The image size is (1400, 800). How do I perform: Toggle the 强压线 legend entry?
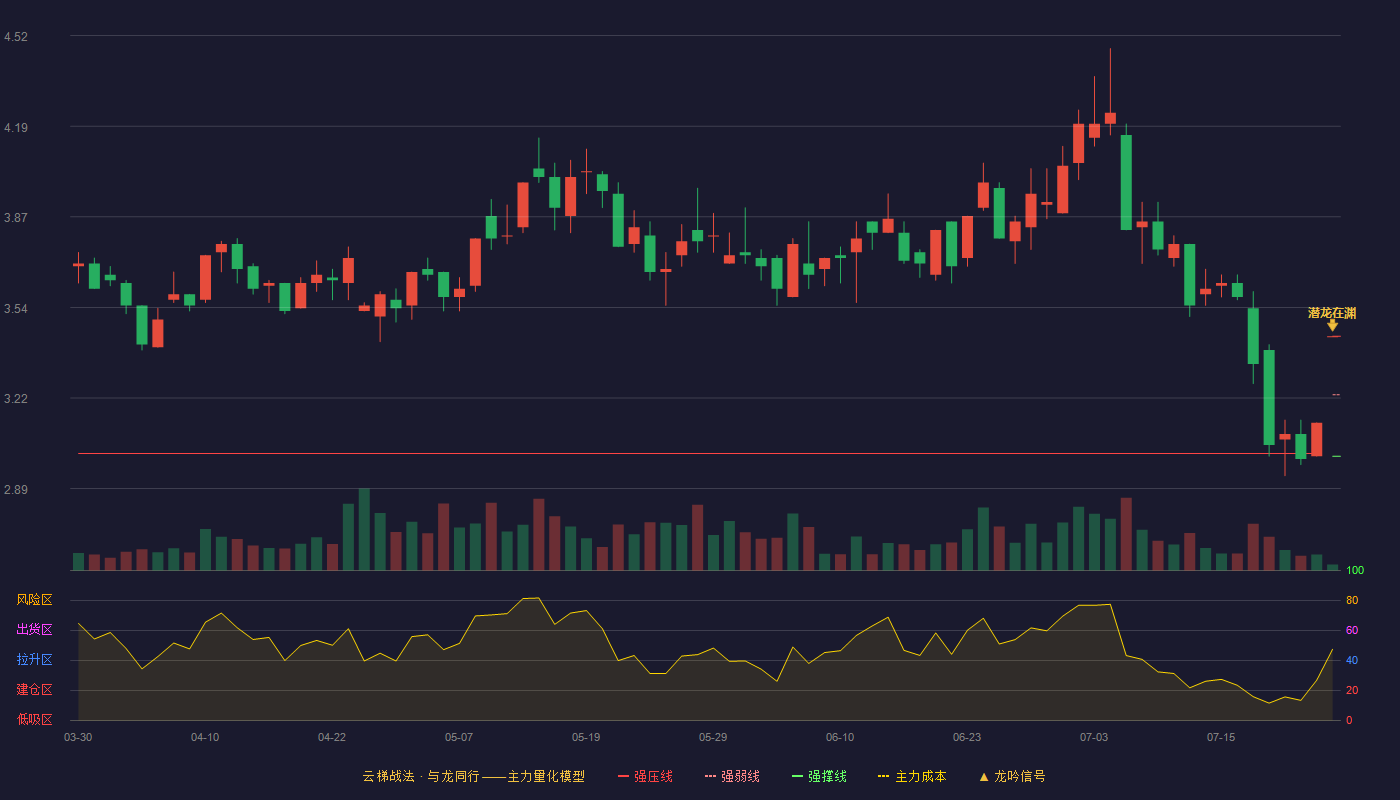pyautogui.click(x=645, y=776)
